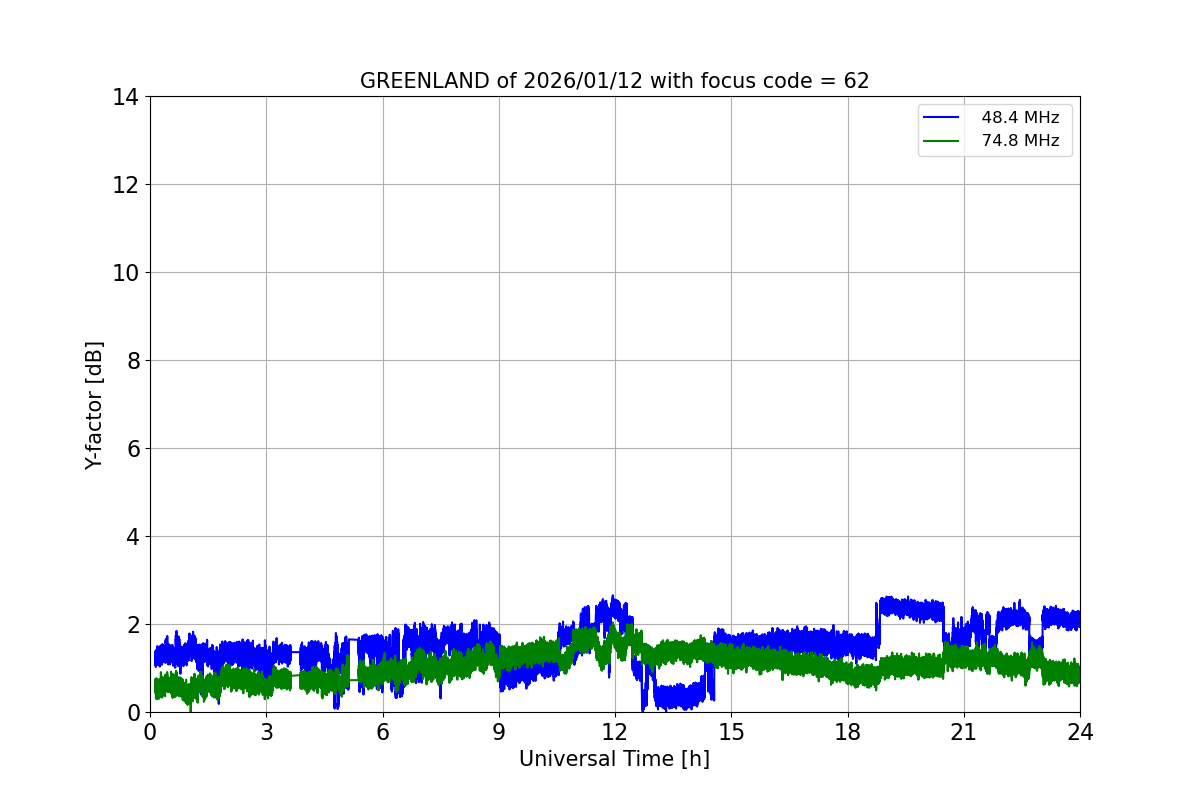Click the x-axis tick label 15
This screenshot has height=800, width=1200.
click(731, 732)
